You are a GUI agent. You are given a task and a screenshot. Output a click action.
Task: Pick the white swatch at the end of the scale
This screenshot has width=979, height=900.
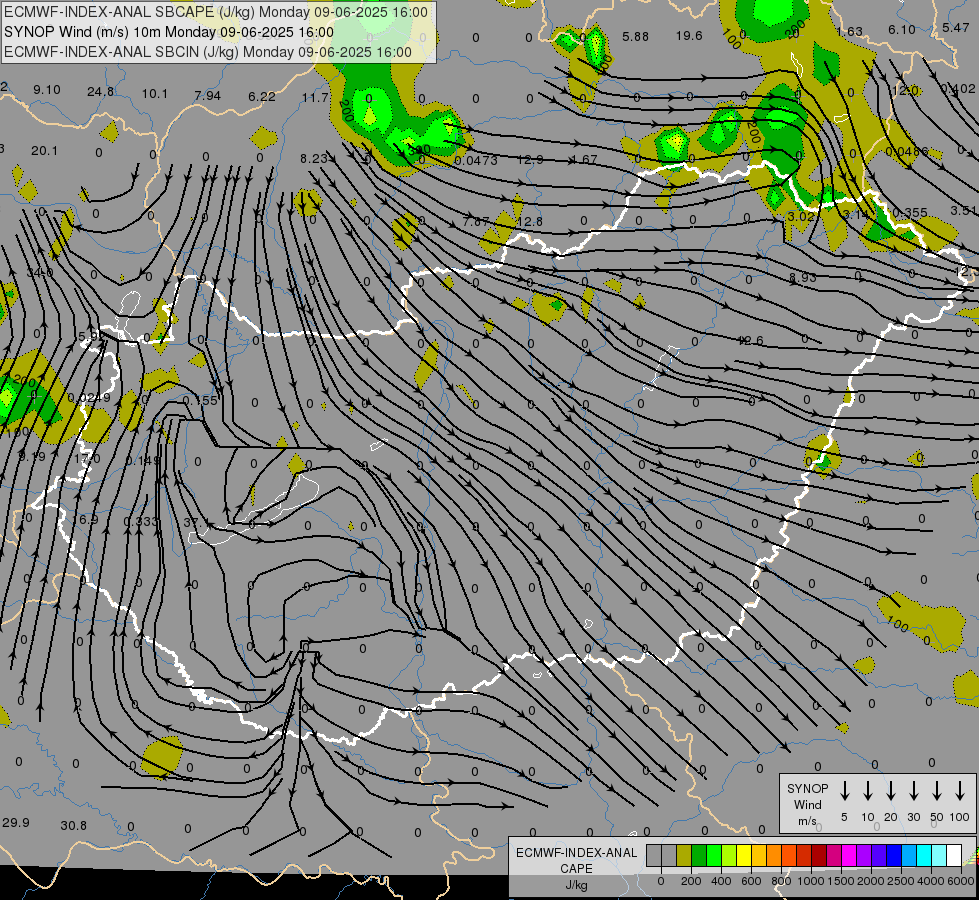953,855
